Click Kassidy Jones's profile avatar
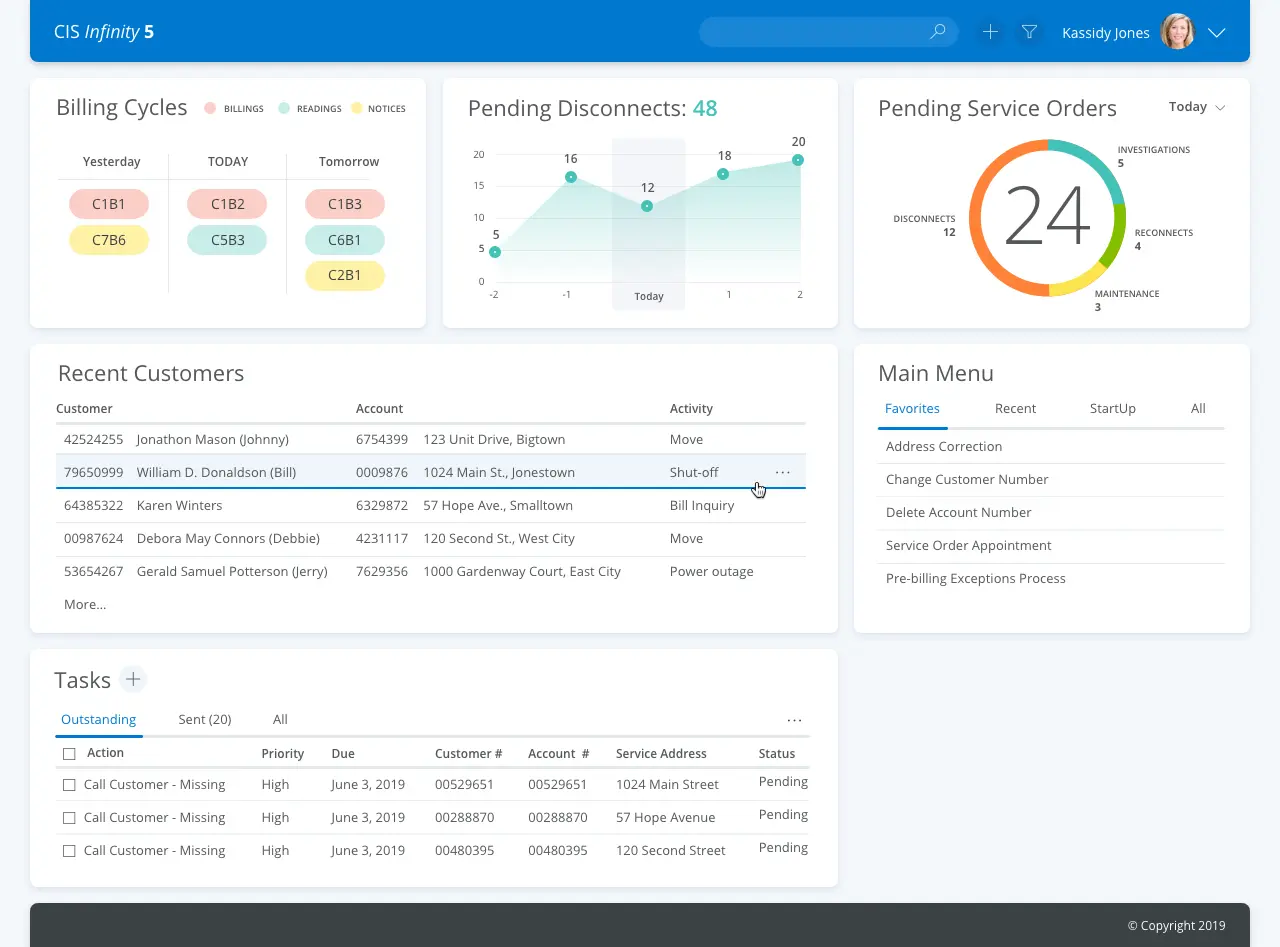Screen dimensions: 1280x947 point(1177,31)
